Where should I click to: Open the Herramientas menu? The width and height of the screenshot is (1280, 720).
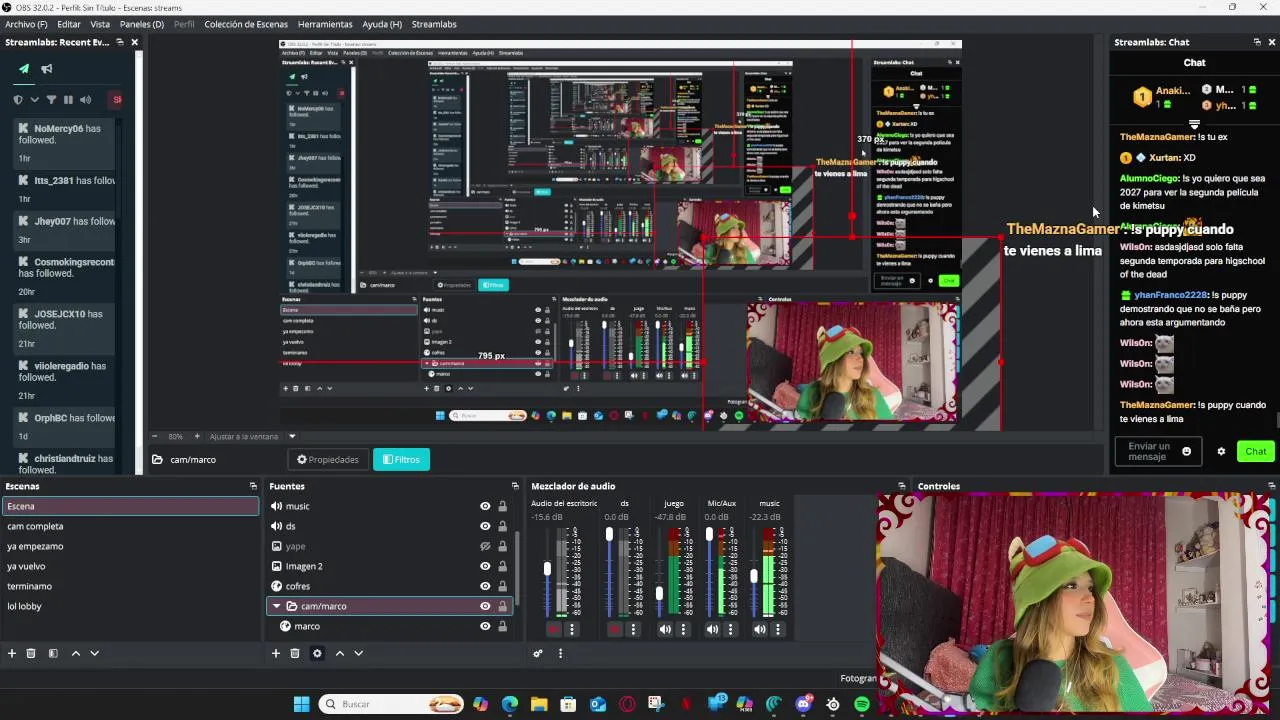[325, 24]
